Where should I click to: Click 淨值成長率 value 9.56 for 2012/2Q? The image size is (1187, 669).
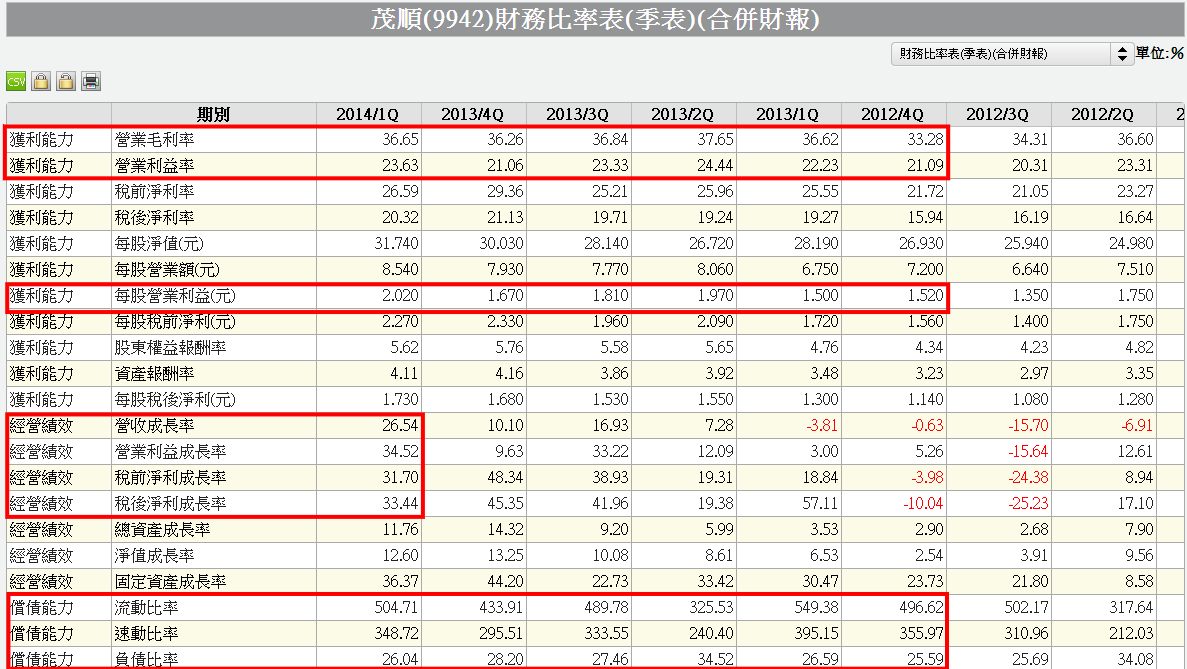click(1139, 555)
